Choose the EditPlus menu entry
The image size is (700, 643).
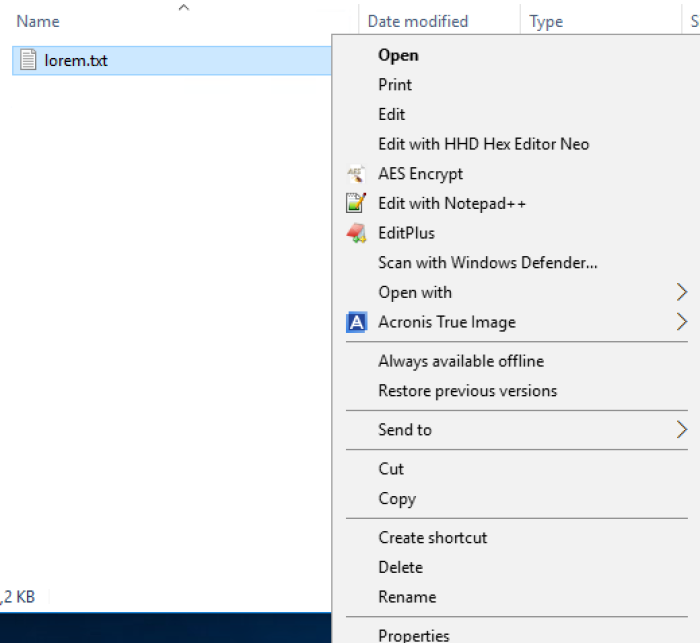(517, 233)
